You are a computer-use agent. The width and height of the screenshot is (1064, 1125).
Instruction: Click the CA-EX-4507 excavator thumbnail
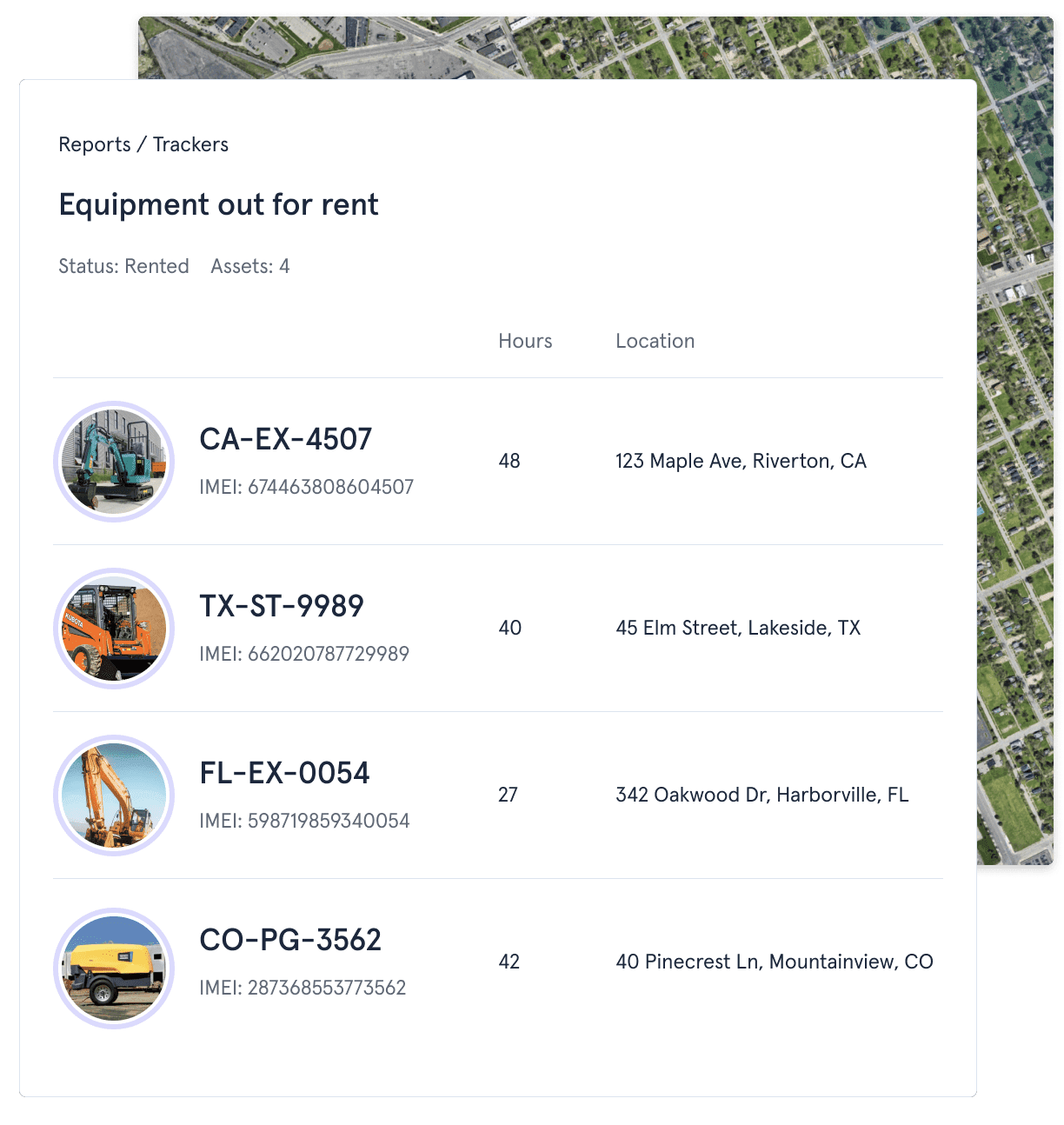point(114,462)
